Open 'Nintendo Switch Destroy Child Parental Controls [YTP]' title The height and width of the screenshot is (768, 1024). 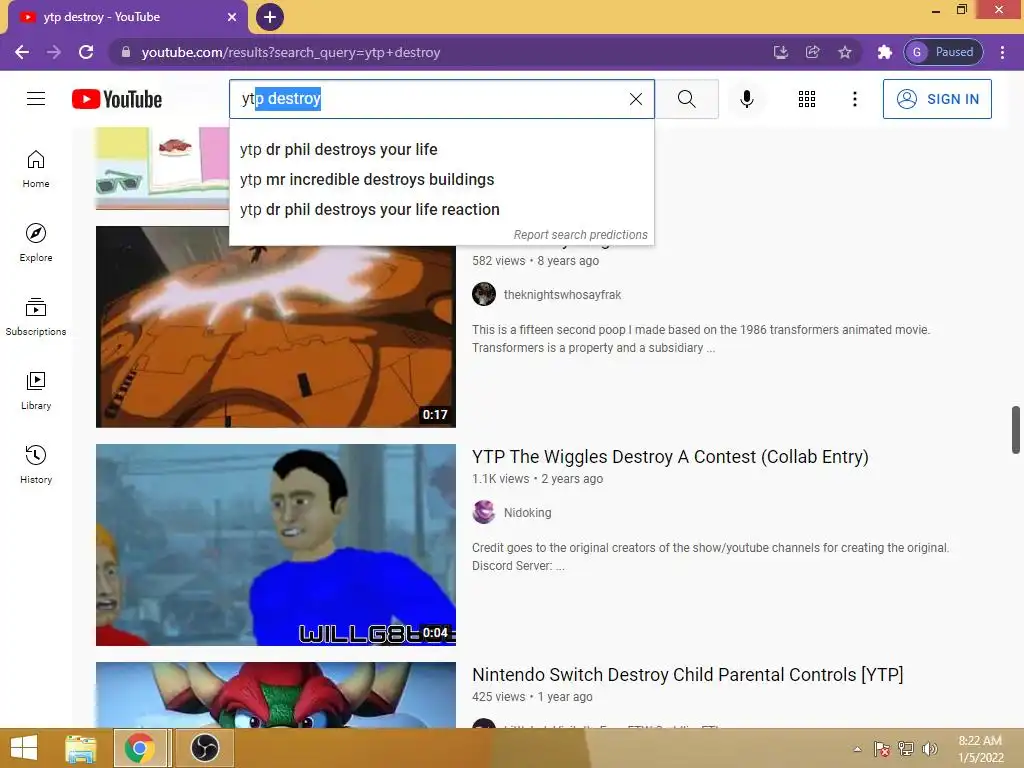click(687, 675)
